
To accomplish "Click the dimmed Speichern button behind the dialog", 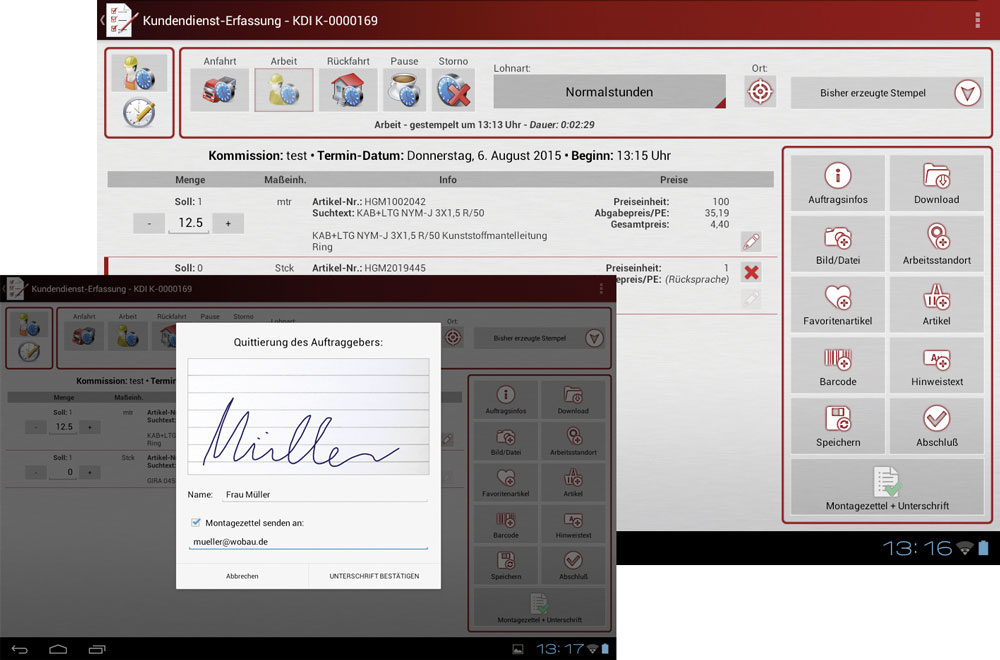I will [506, 565].
